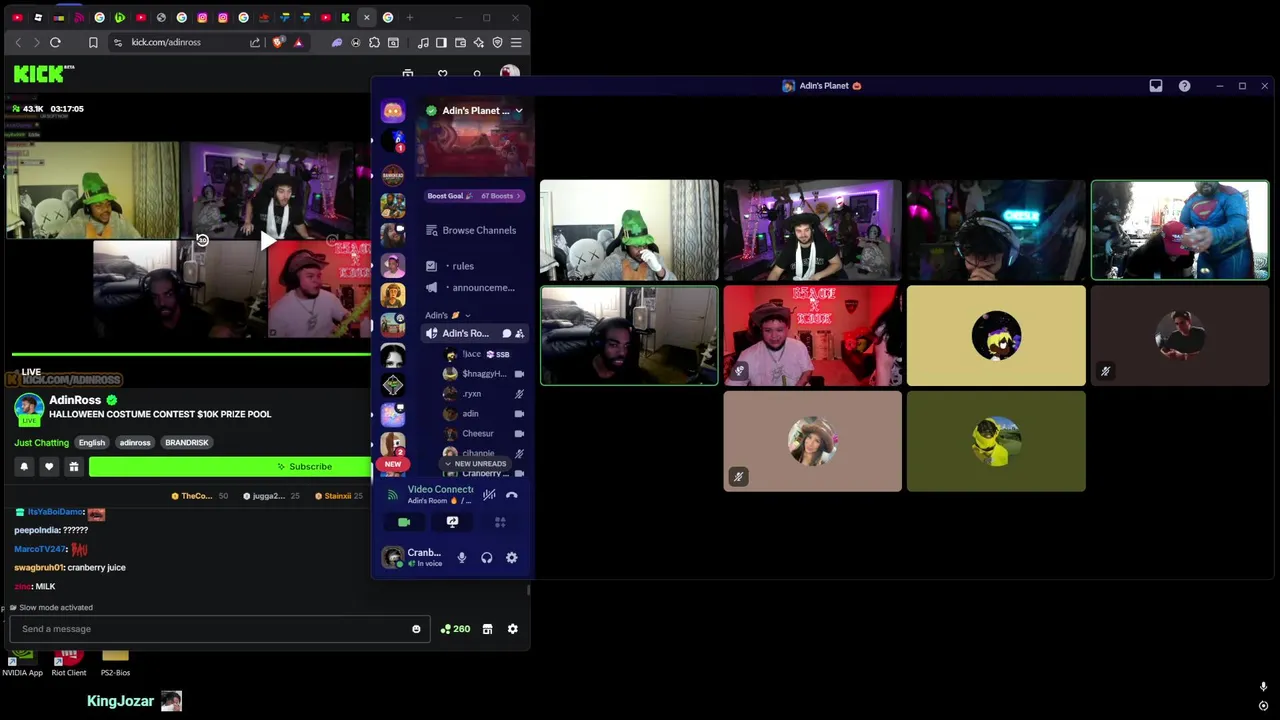Open NVIDIA App desktop shortcut
Viewport: 1280px width, 720px height.
(22, 662)
